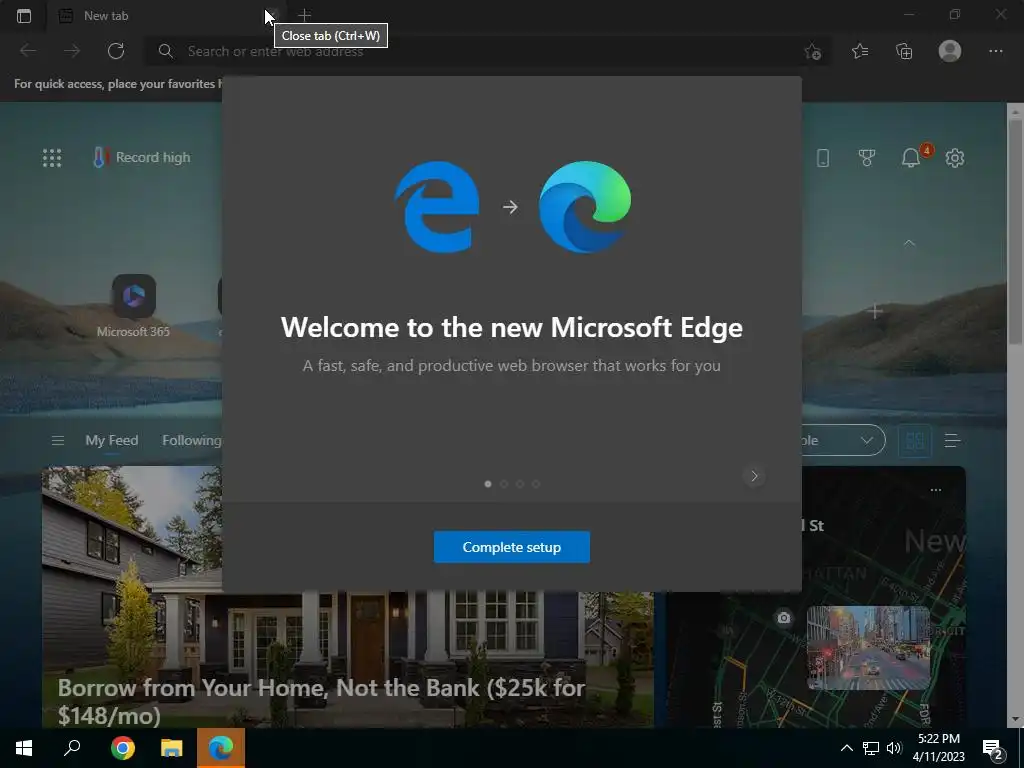Launch Google Chrome from taskbar
The height and width of the screenshot is (768, 1024).
pyautogui.click(x=123, y=748)
